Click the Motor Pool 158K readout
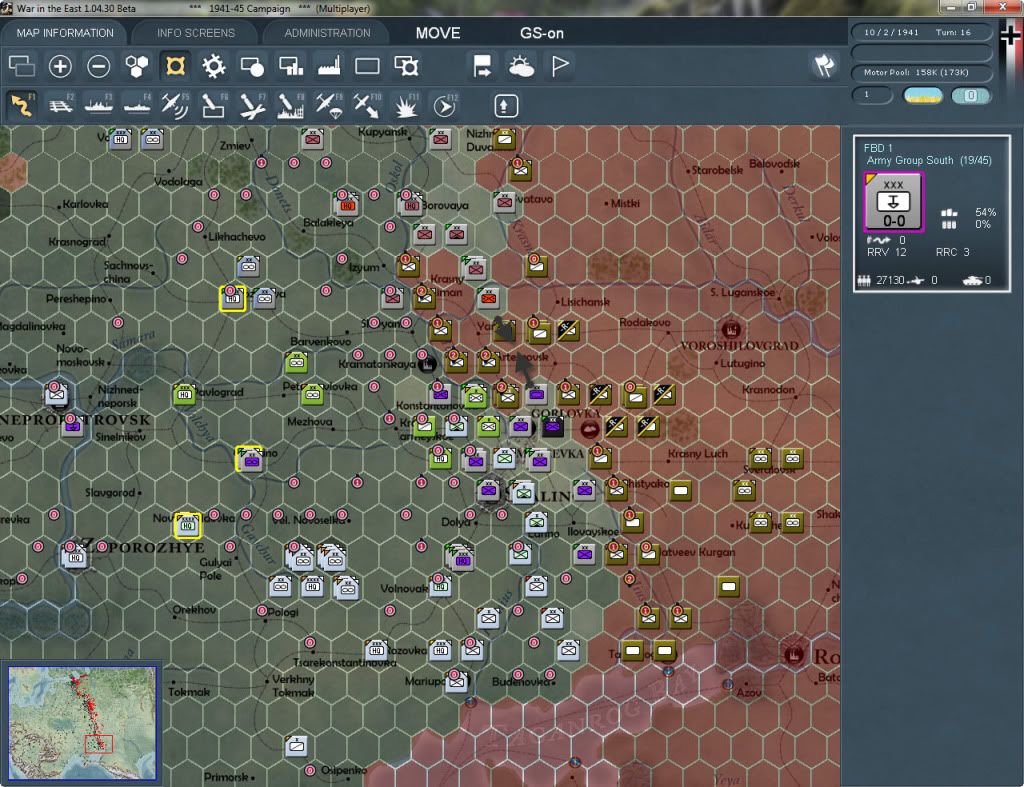The width and height of the screenshot is (1024, 787). pyautogui.click(x=921, y=72)
